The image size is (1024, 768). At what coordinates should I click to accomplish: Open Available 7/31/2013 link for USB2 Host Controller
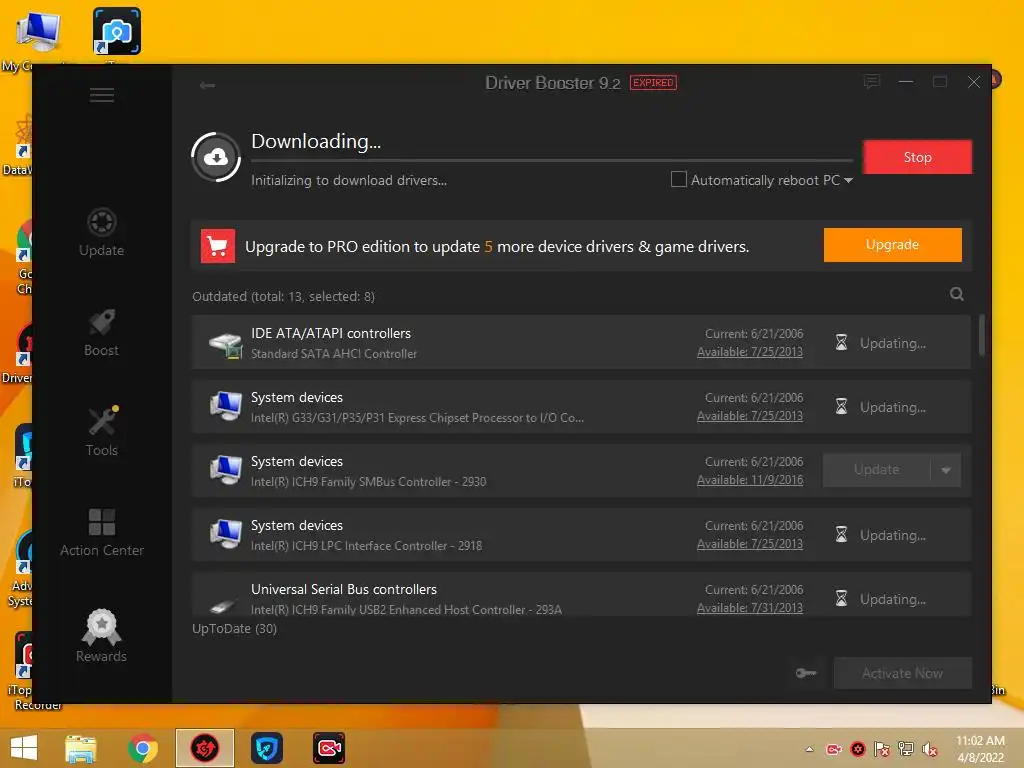(x=750, y=608)
